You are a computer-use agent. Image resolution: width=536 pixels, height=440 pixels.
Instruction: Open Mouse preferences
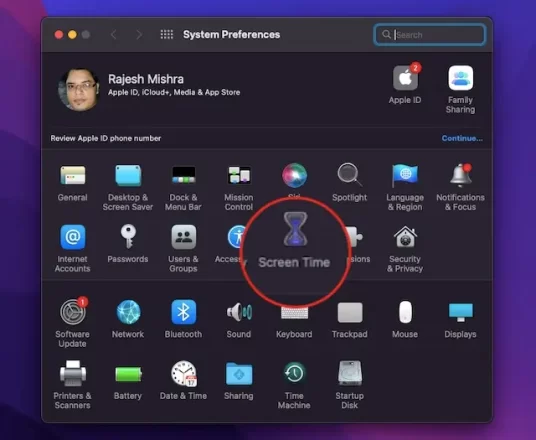point(405,312)
